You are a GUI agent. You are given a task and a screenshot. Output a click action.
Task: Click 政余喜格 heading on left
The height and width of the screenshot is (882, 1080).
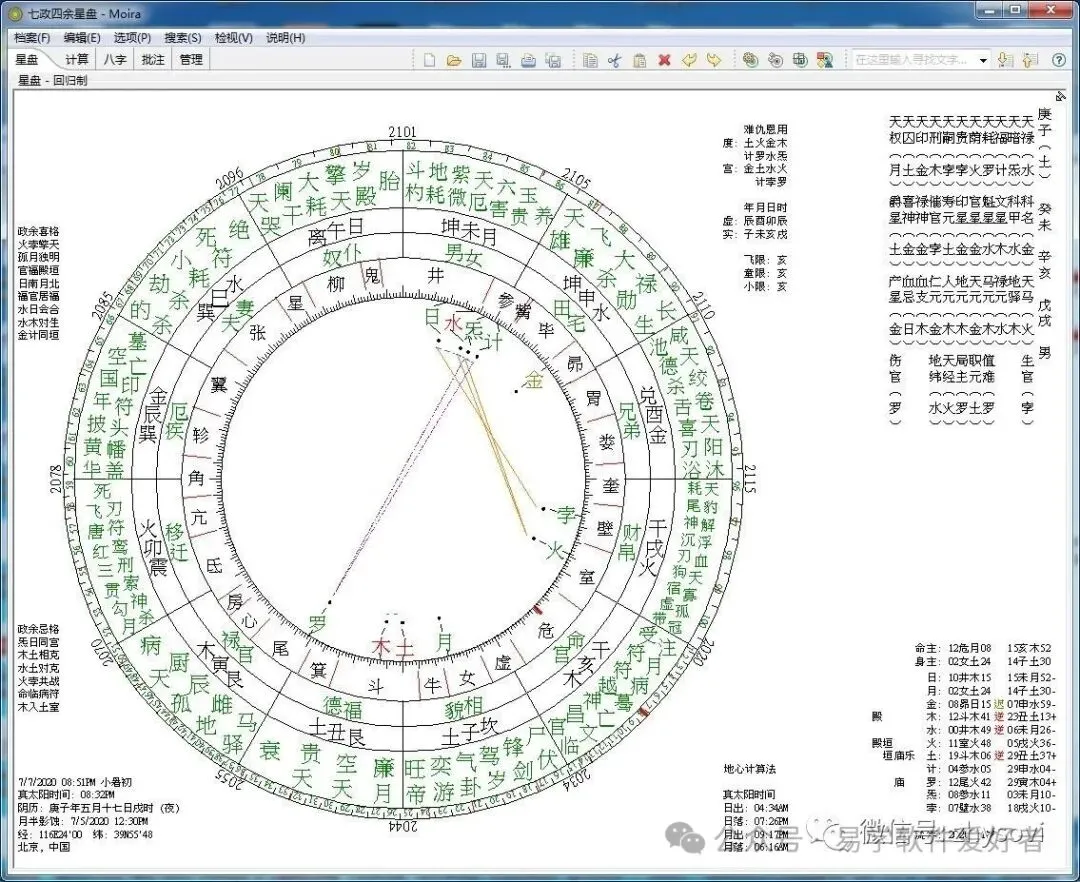point(39,231)
